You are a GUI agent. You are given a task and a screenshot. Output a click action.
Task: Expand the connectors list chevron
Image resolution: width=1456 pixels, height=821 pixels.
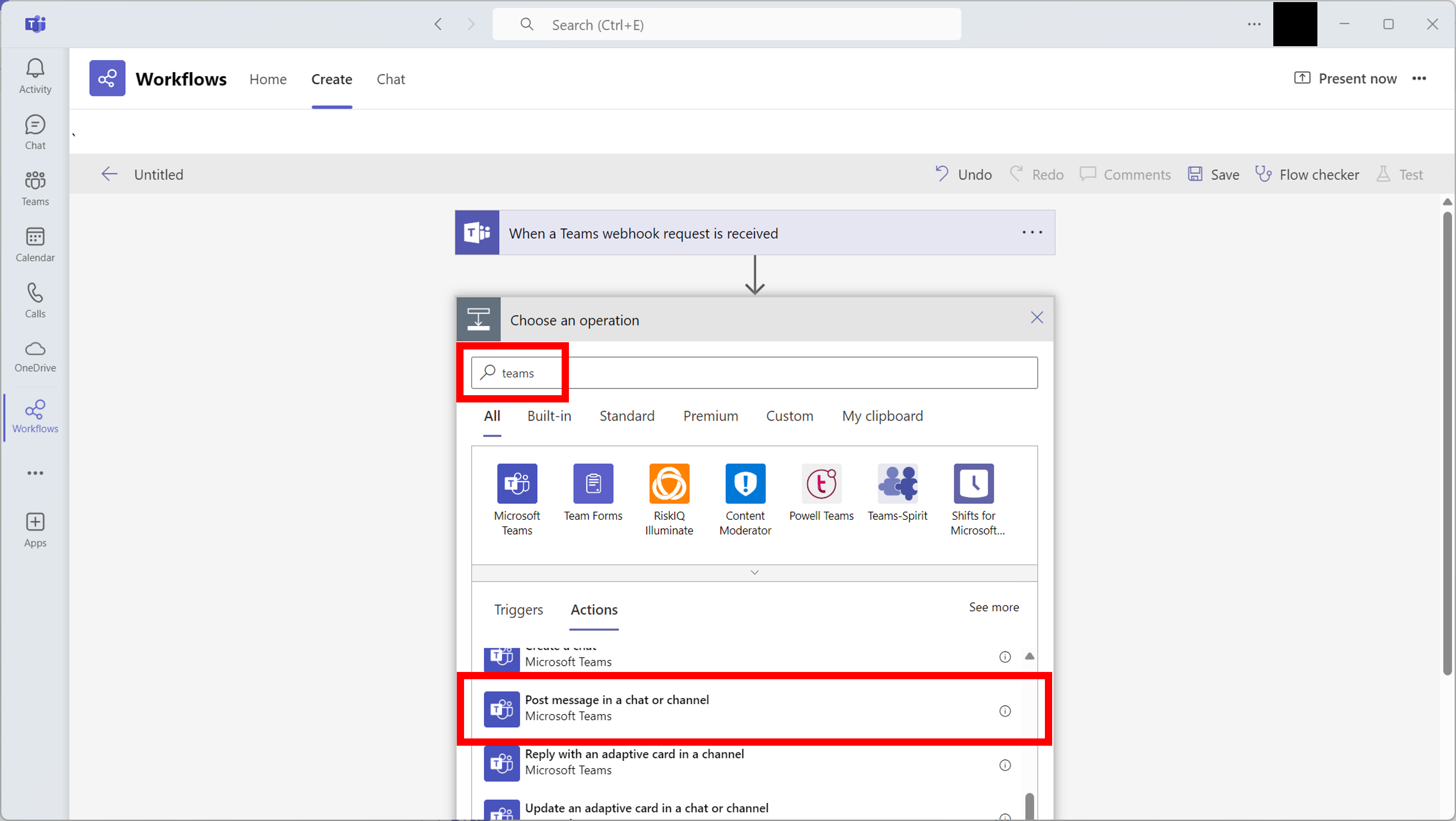[x=754, y=572]
